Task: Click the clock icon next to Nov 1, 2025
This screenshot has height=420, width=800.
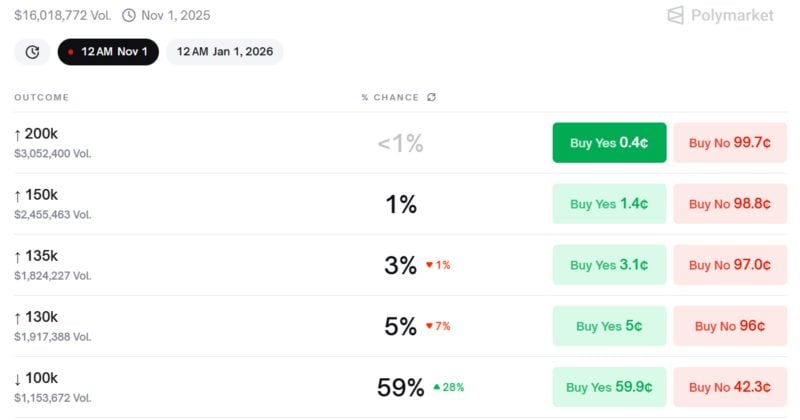Action: pyautogui.click(x=129, y=15)
